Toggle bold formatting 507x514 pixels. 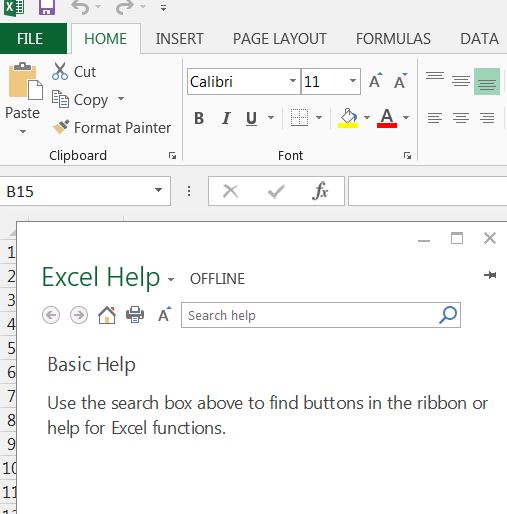click(199, 118)
